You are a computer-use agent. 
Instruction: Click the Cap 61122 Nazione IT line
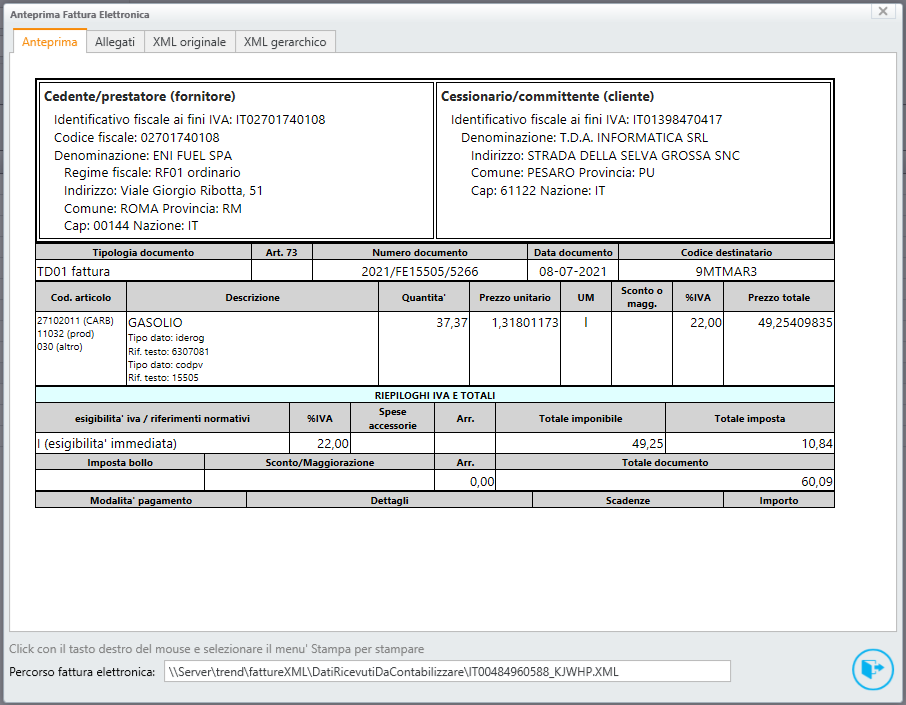537,191
